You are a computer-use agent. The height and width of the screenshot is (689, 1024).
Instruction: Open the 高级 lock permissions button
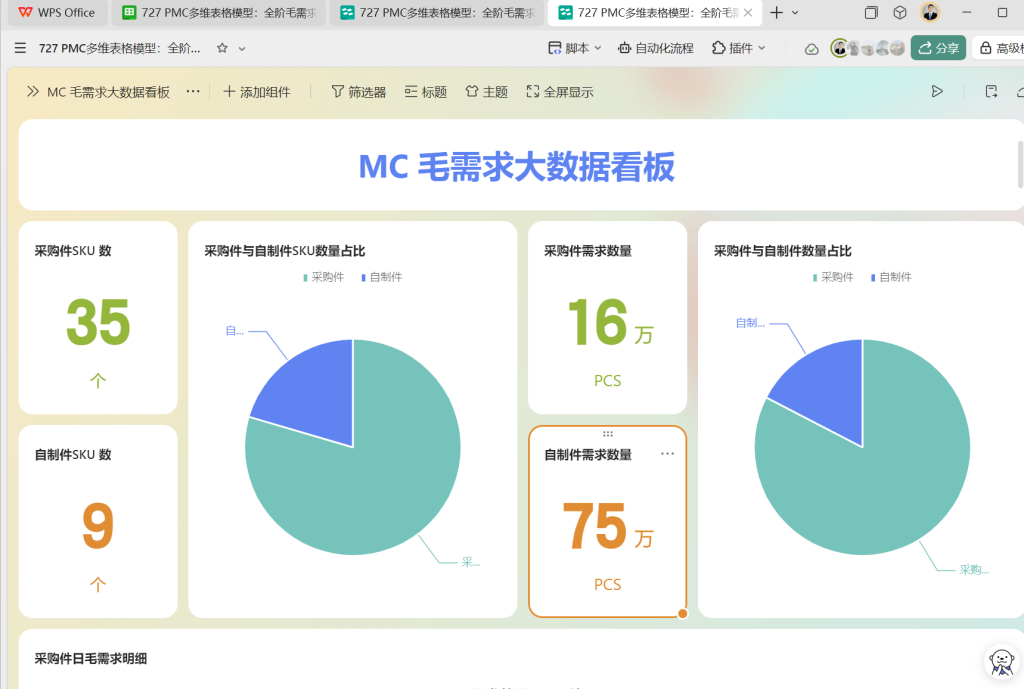click(998, 48)
